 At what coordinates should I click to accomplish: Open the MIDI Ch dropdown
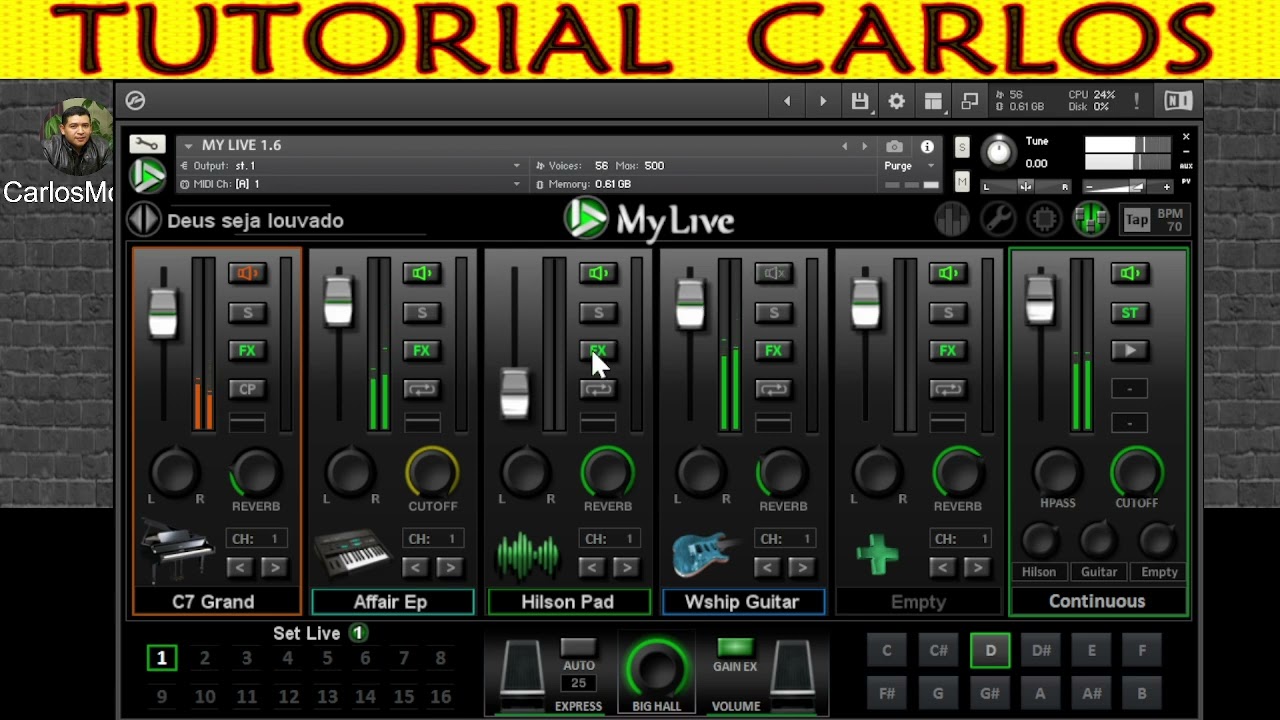[516, 184]
